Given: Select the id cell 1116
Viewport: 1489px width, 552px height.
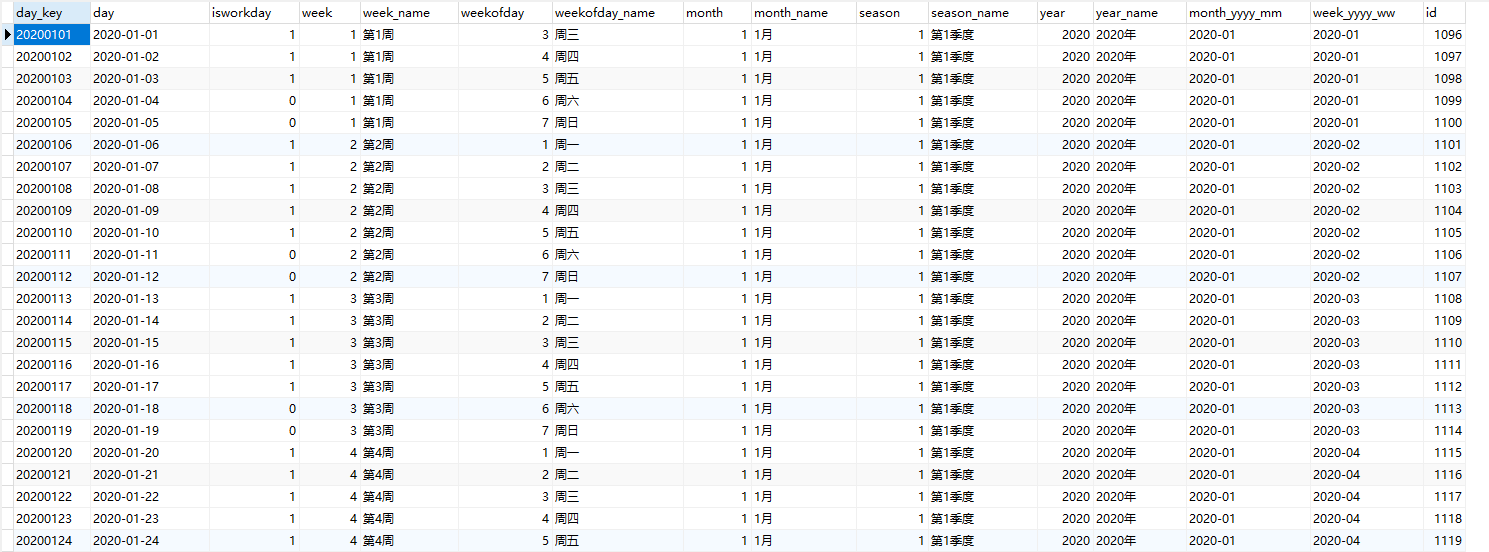Looking at the screenshot, I should point(1444,475).
